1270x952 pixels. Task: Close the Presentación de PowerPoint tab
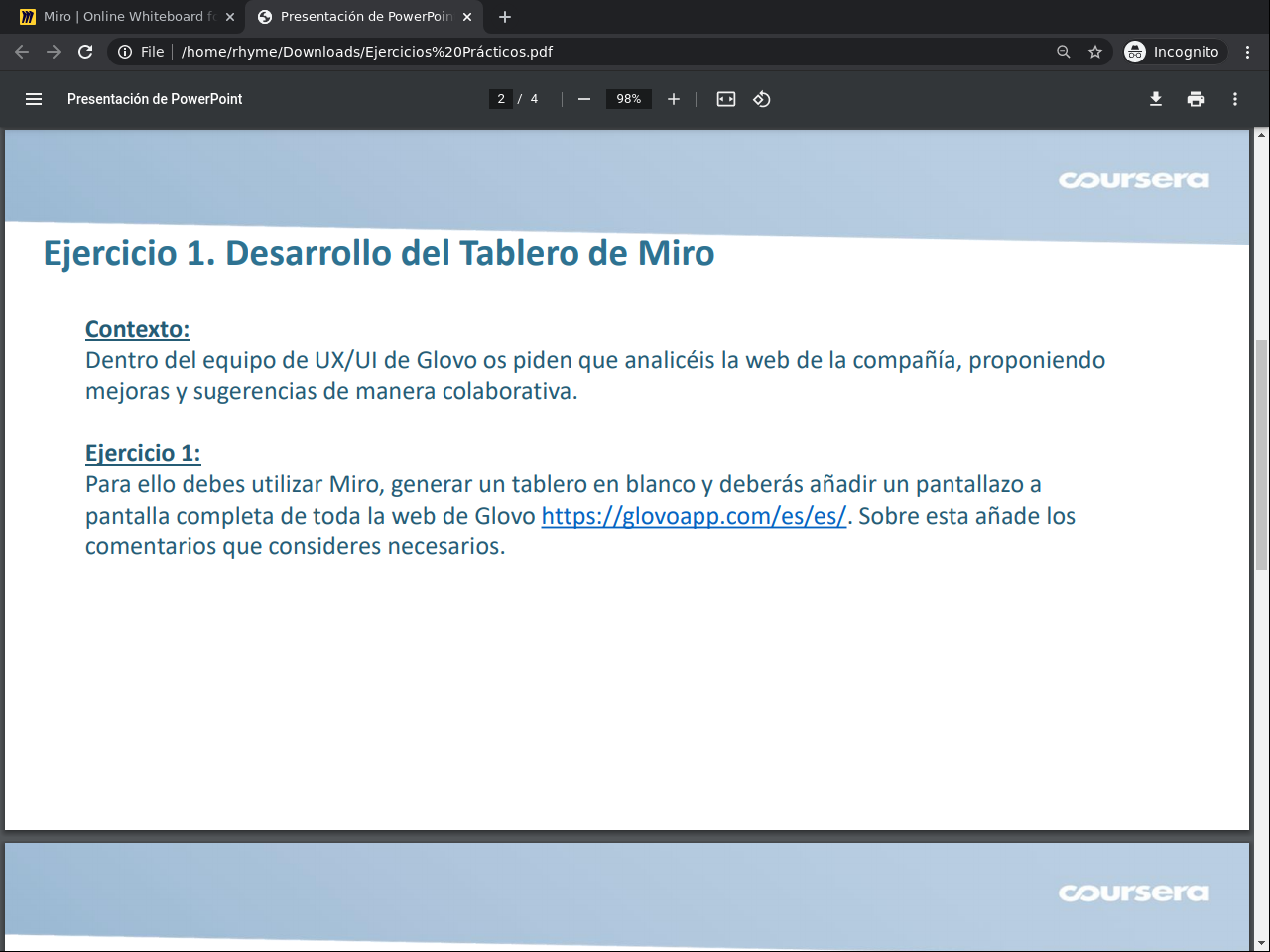tap(467, 17)
